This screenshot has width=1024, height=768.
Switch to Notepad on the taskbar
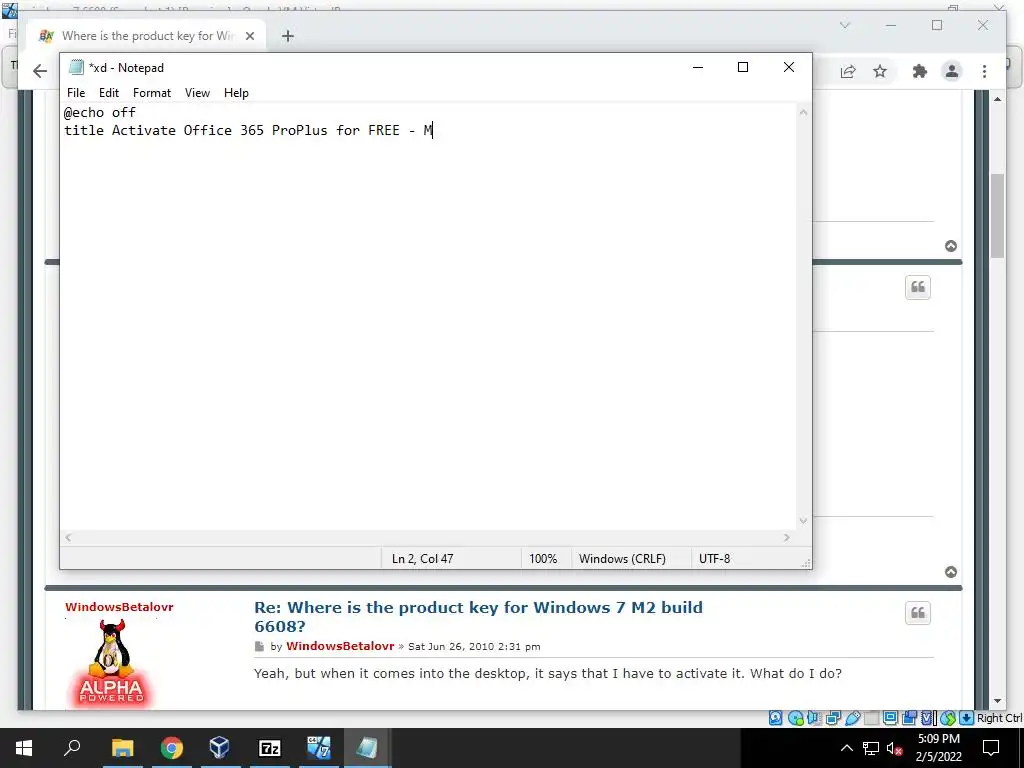[x=366, y=748]
